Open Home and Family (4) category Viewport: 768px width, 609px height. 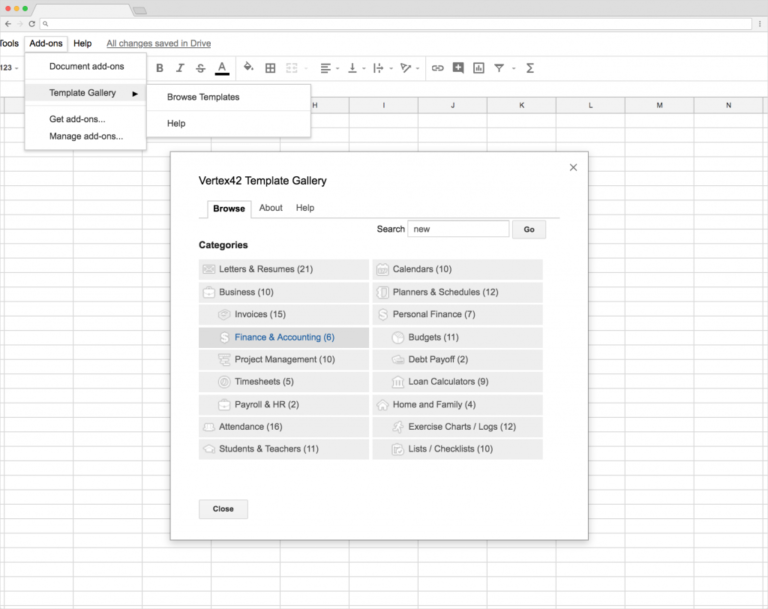click(457, 404)
